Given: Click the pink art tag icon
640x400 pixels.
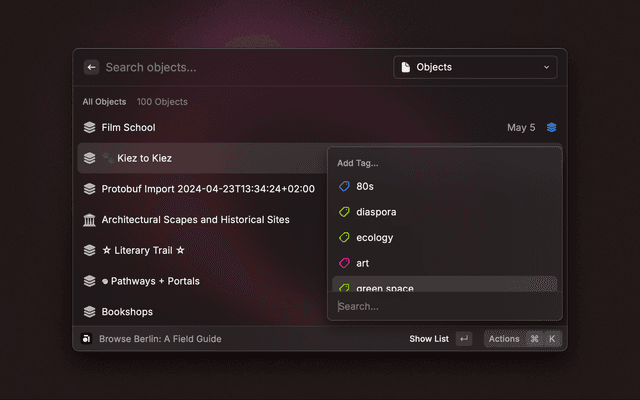Looking at the screenshot, I should [344, 263].
